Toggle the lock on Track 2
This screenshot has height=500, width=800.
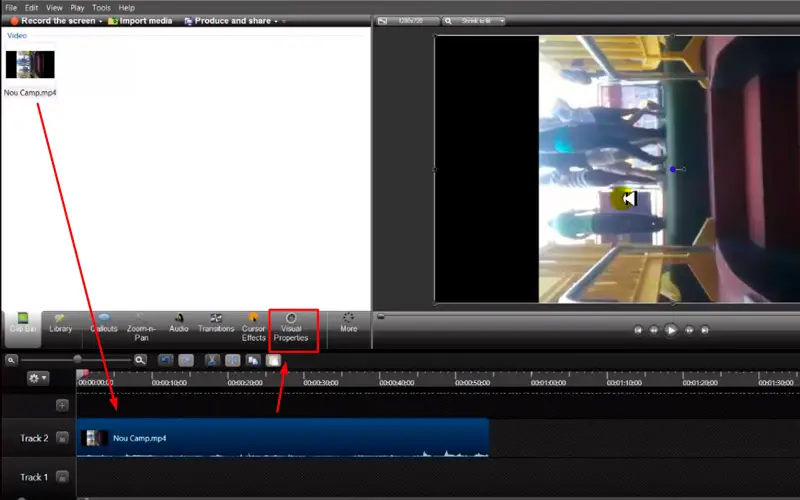click(62, 438)
